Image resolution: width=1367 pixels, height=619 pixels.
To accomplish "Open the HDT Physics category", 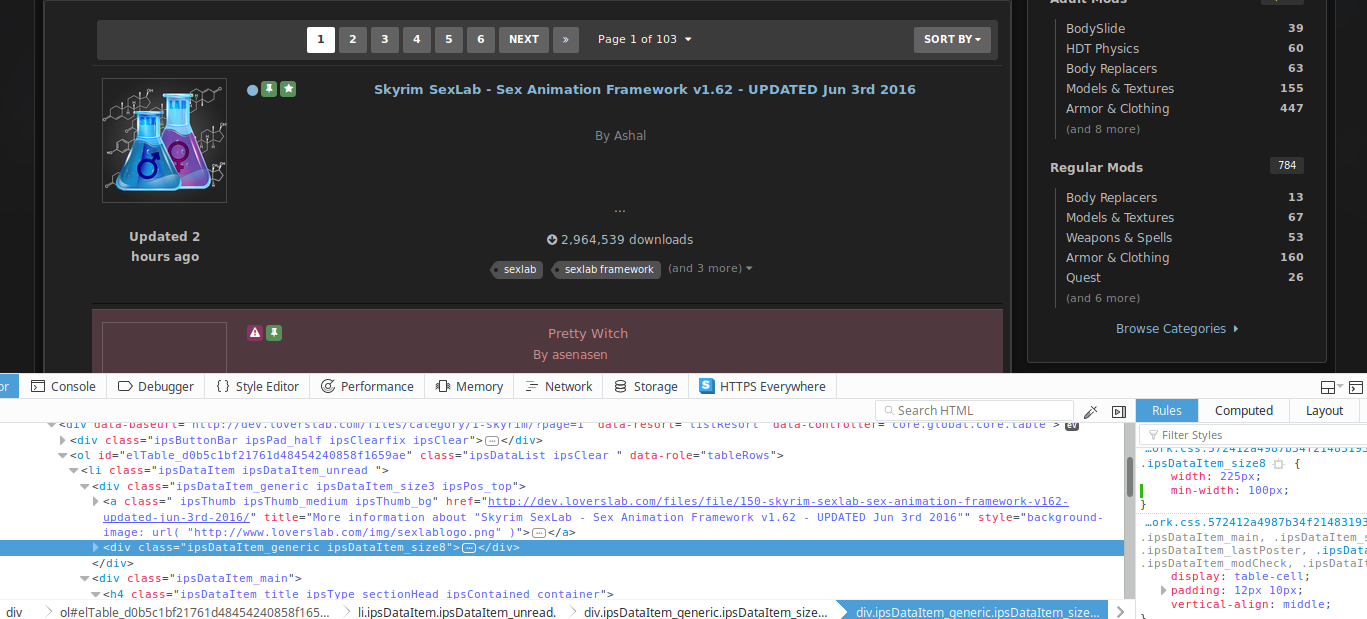I will 1102,49.
